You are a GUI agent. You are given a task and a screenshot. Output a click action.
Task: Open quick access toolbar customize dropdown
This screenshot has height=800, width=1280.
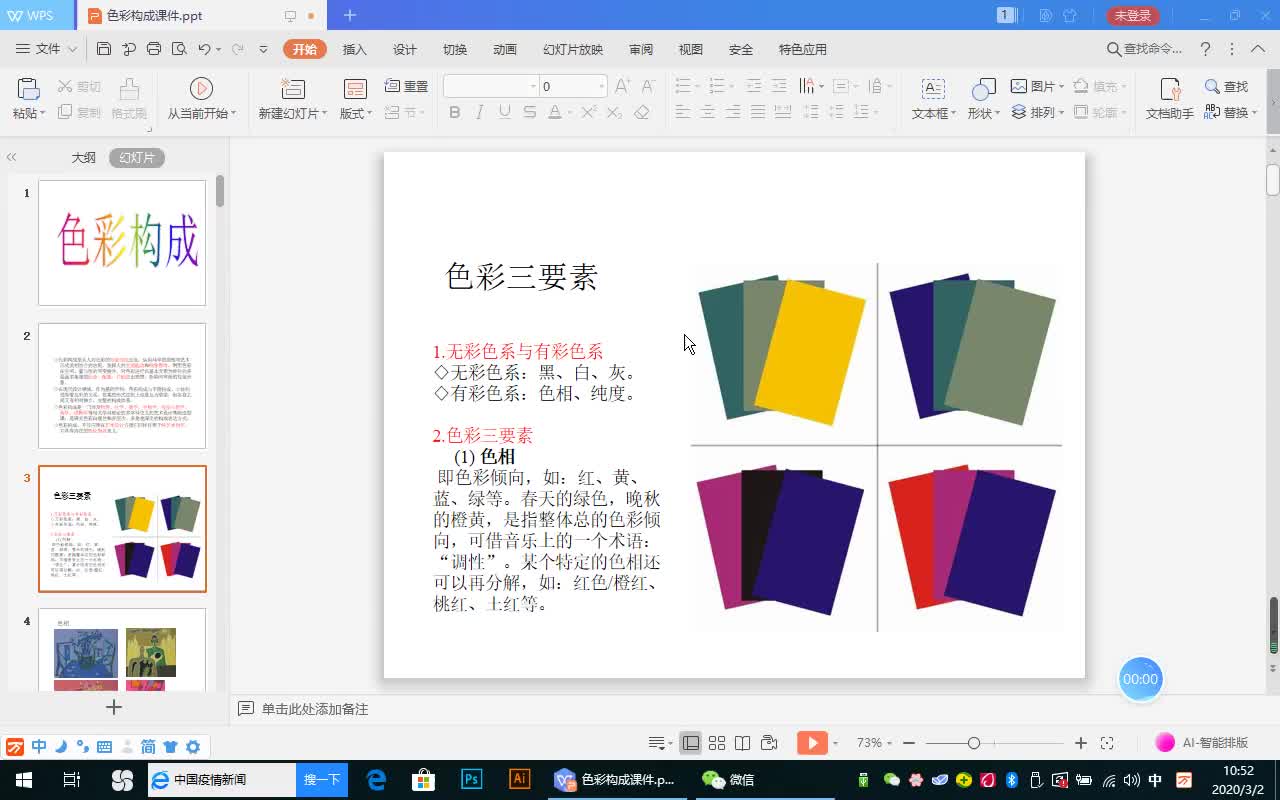(x=263, y=49)
